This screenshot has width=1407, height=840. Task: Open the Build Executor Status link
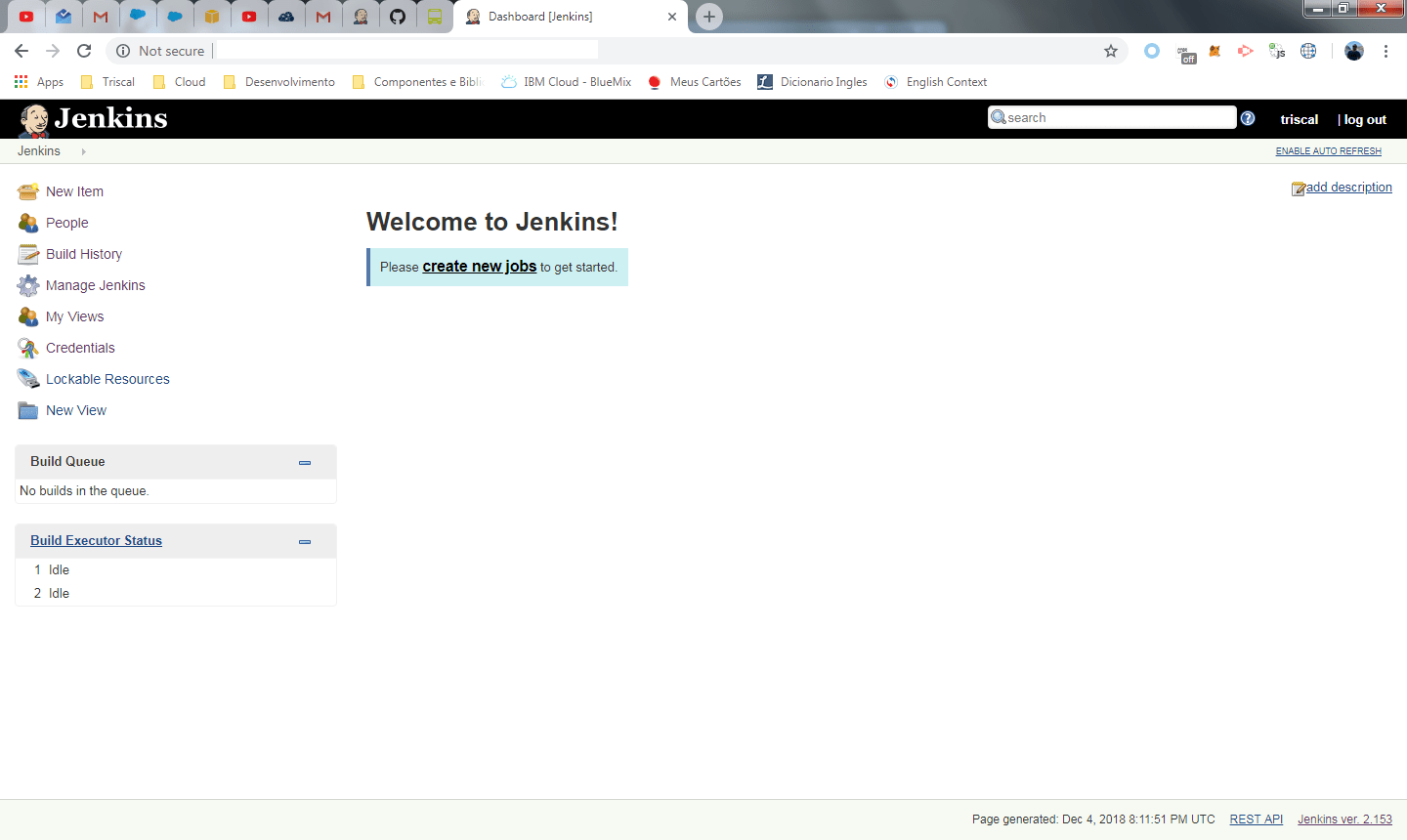(x=96, y=541)
